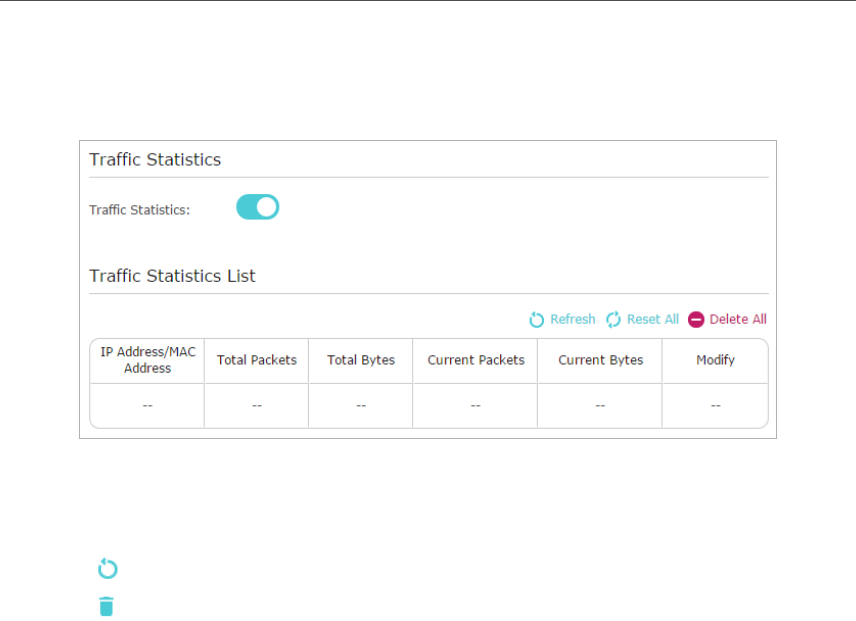Image resolution: width=856 pixels, height=621 pixels.
Task: Click the "Traffic Statistics:" toggle label
Action: coord(139,210)
